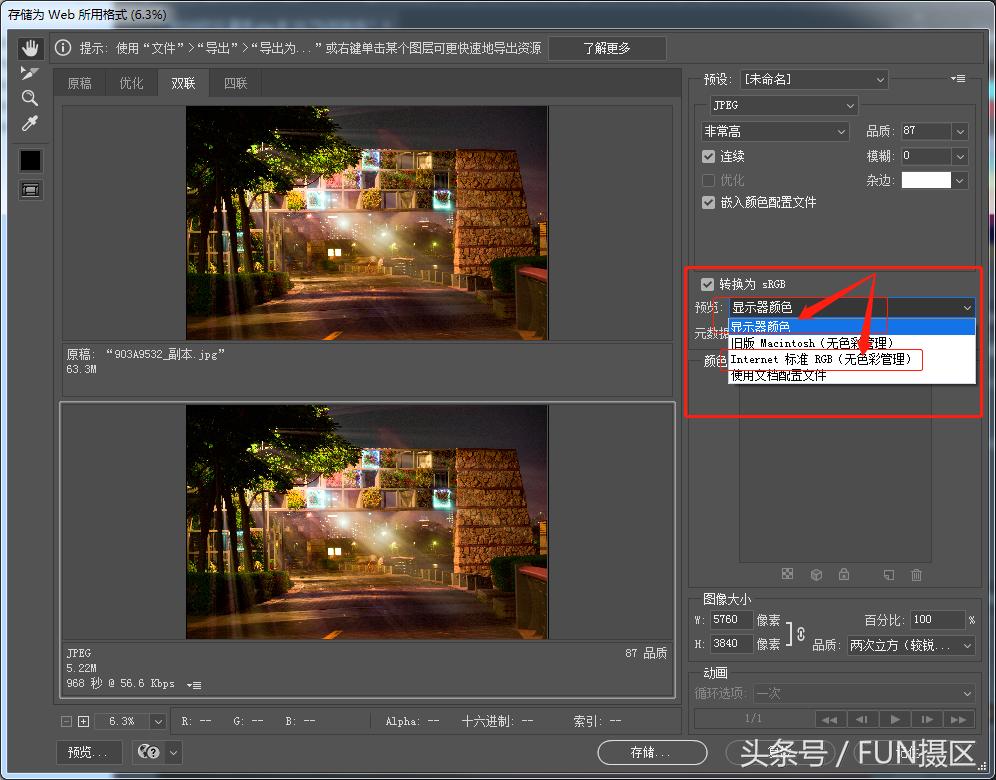Select the Slice Select tool
Viewport: 996px width, 780px height.
point(29,73)
